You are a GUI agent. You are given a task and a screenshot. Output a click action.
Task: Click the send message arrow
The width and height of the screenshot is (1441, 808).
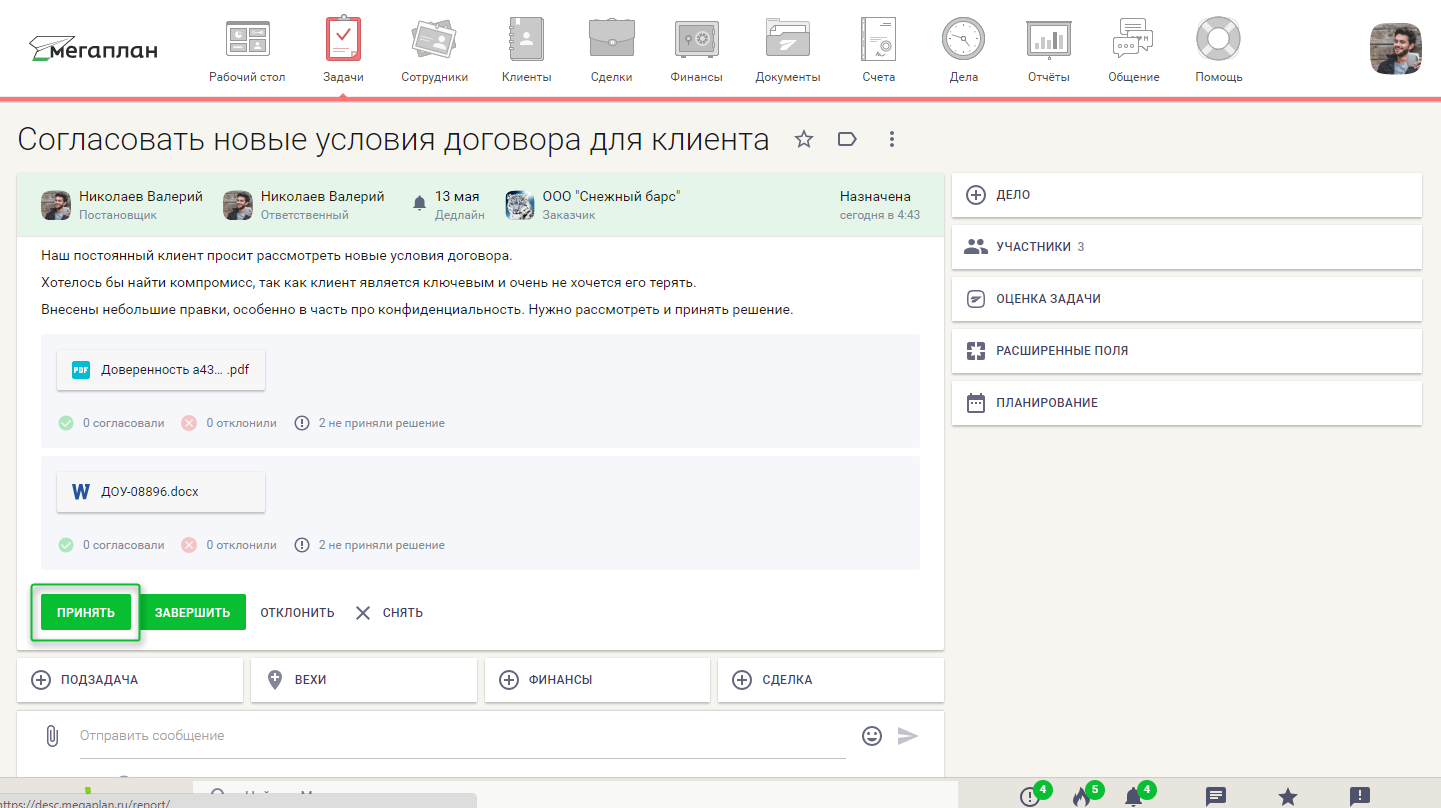click(908, 736)
